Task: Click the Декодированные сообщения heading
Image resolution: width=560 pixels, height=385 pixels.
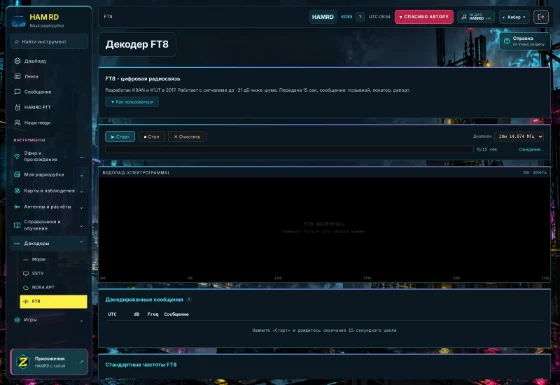Action: pyautogui.click(x=144, y=300)
